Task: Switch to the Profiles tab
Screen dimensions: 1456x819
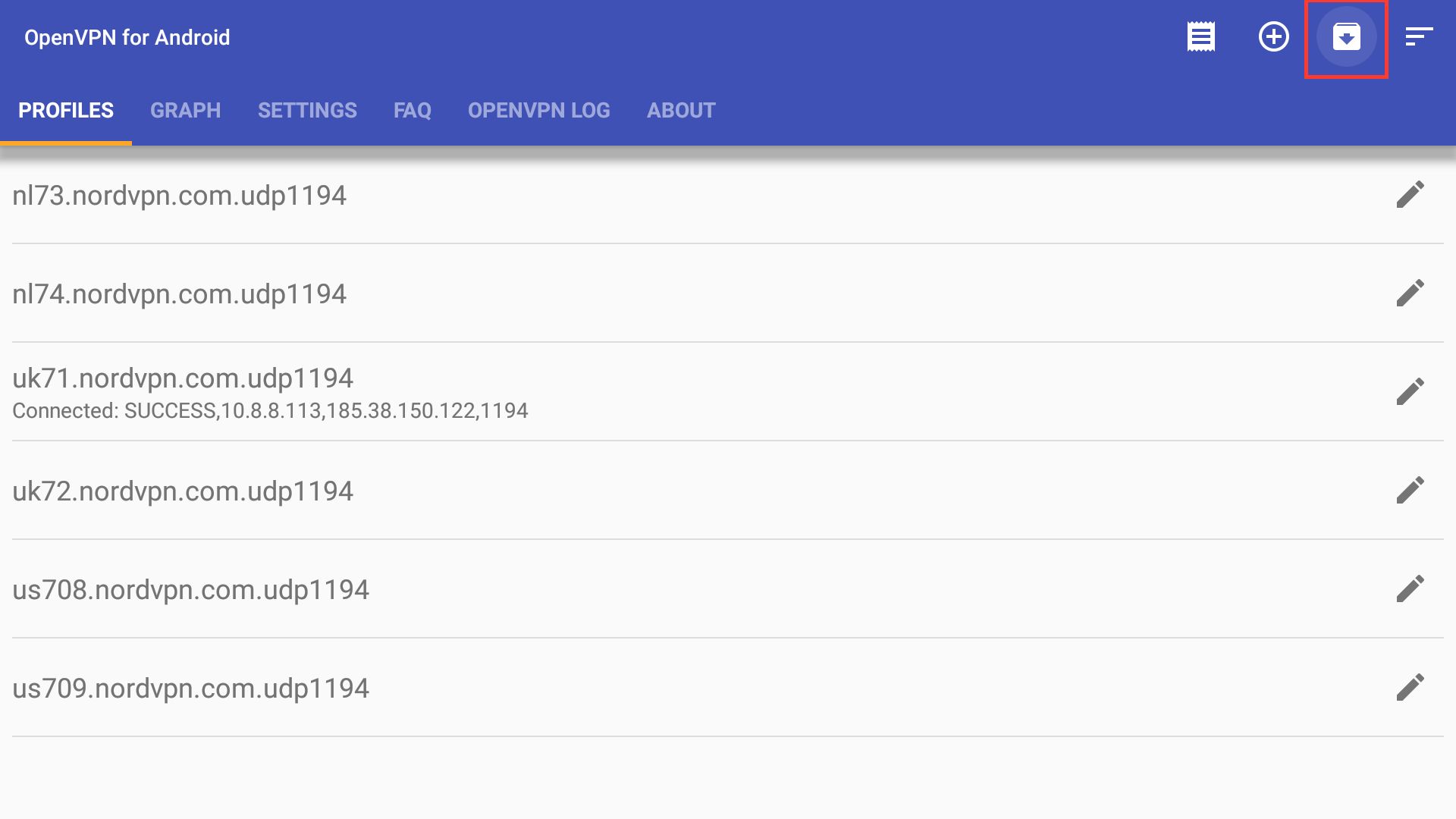Action: [66, 111]
